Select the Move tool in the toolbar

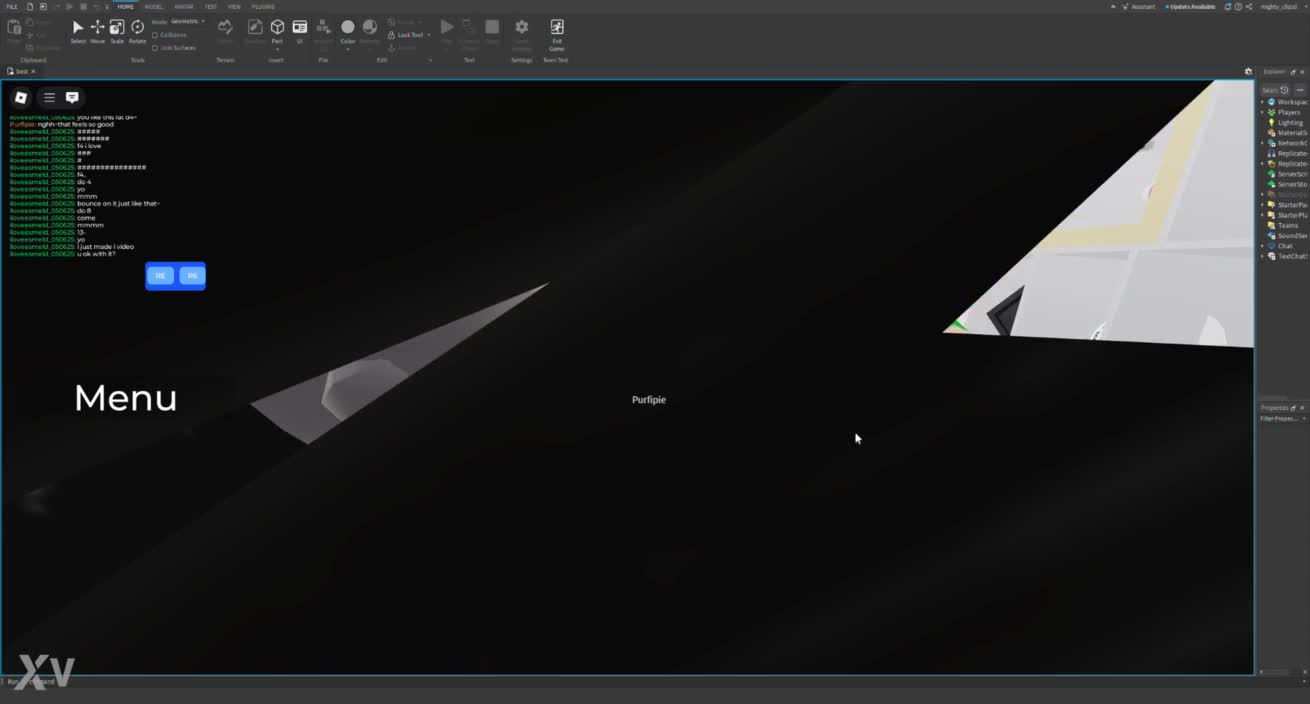coord(97,28)
